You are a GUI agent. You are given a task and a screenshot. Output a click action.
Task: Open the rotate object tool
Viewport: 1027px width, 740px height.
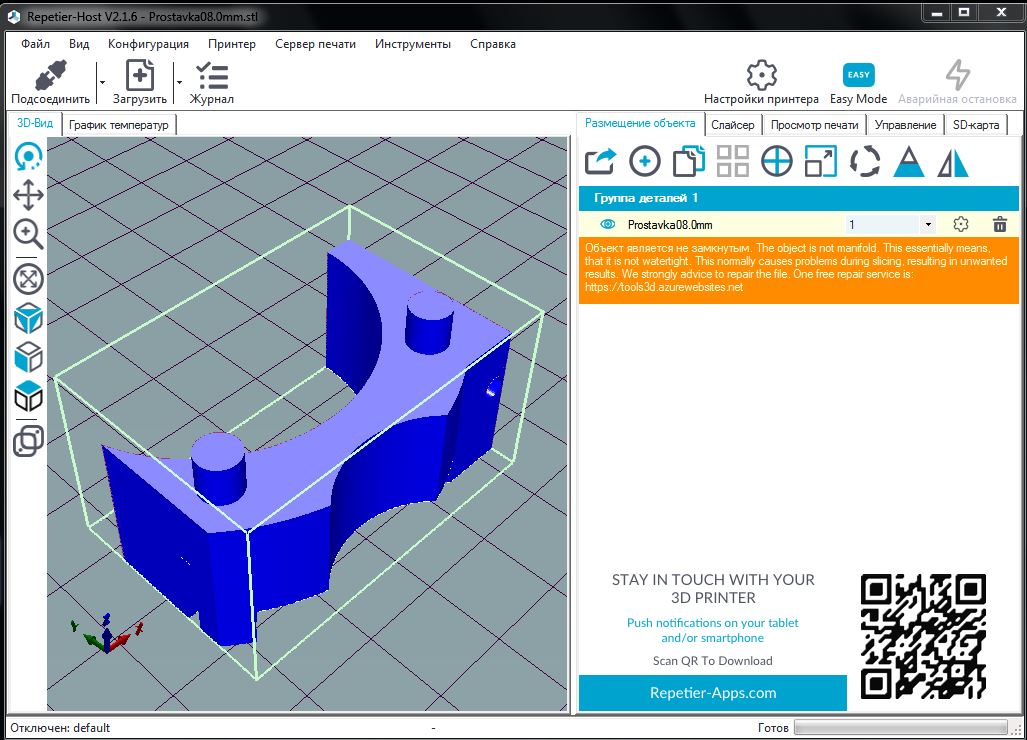(x=865, y=161)
